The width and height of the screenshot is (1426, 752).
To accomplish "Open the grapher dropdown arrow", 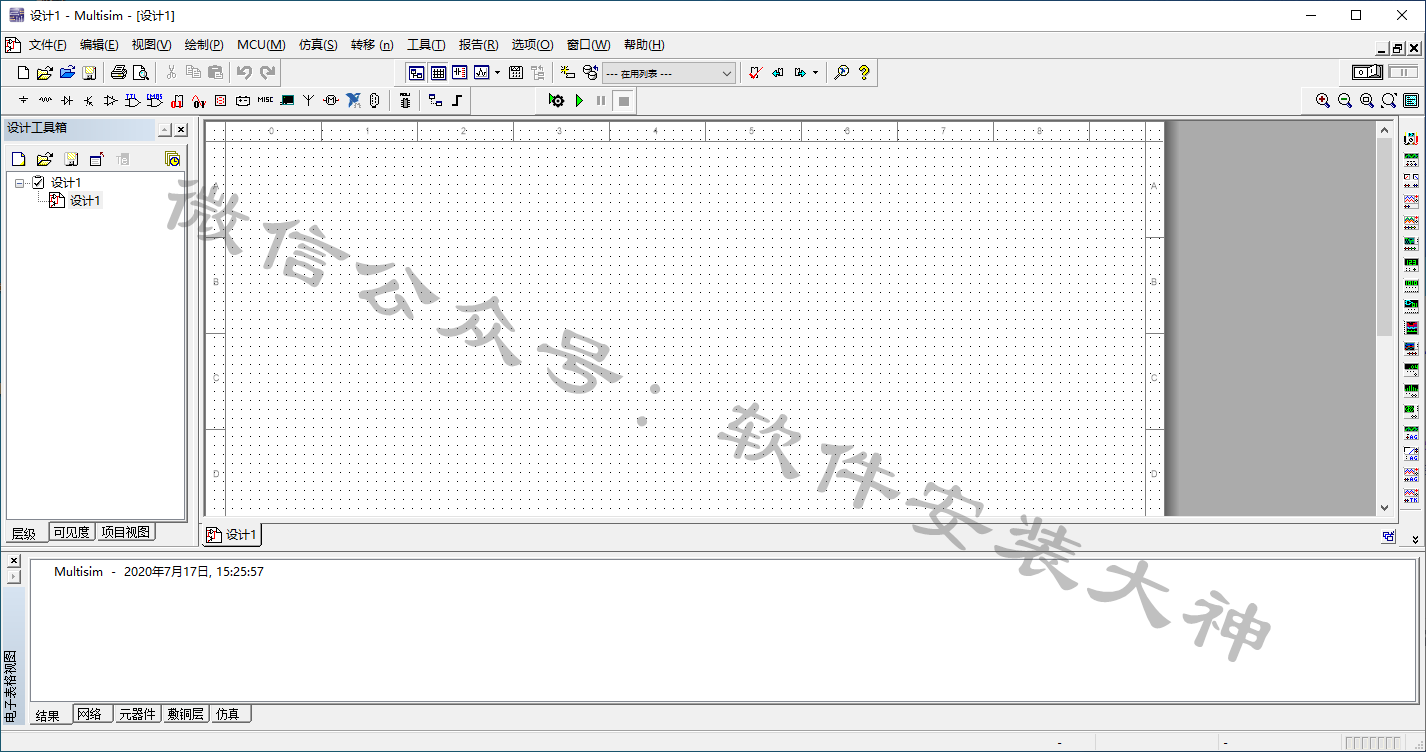I will [497, 72].
